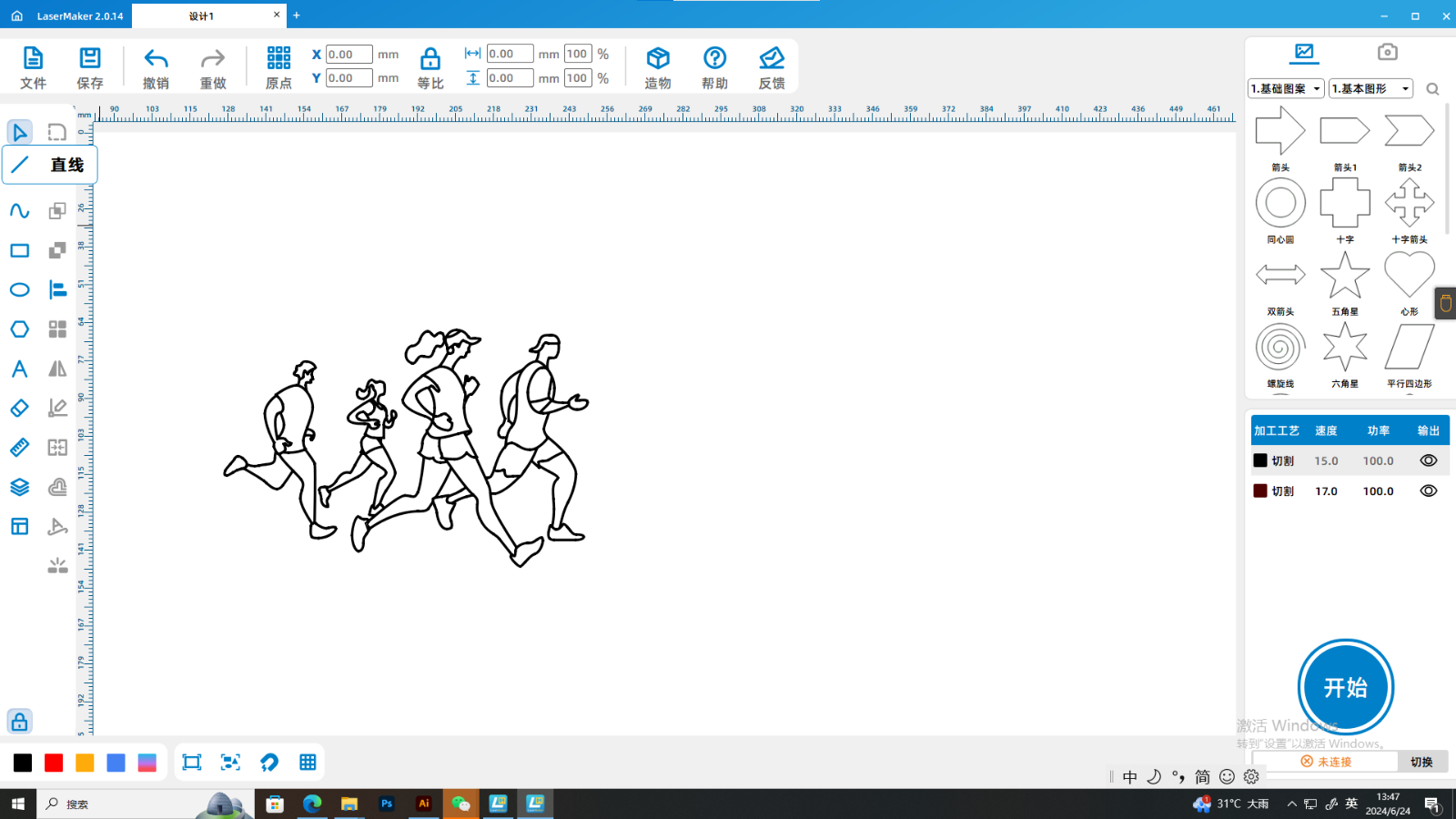
Task: Select the straight line tool
Action: [21, 165]
